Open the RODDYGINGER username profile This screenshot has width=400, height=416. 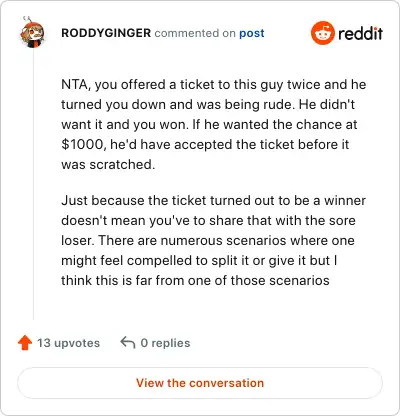[106, 33]
